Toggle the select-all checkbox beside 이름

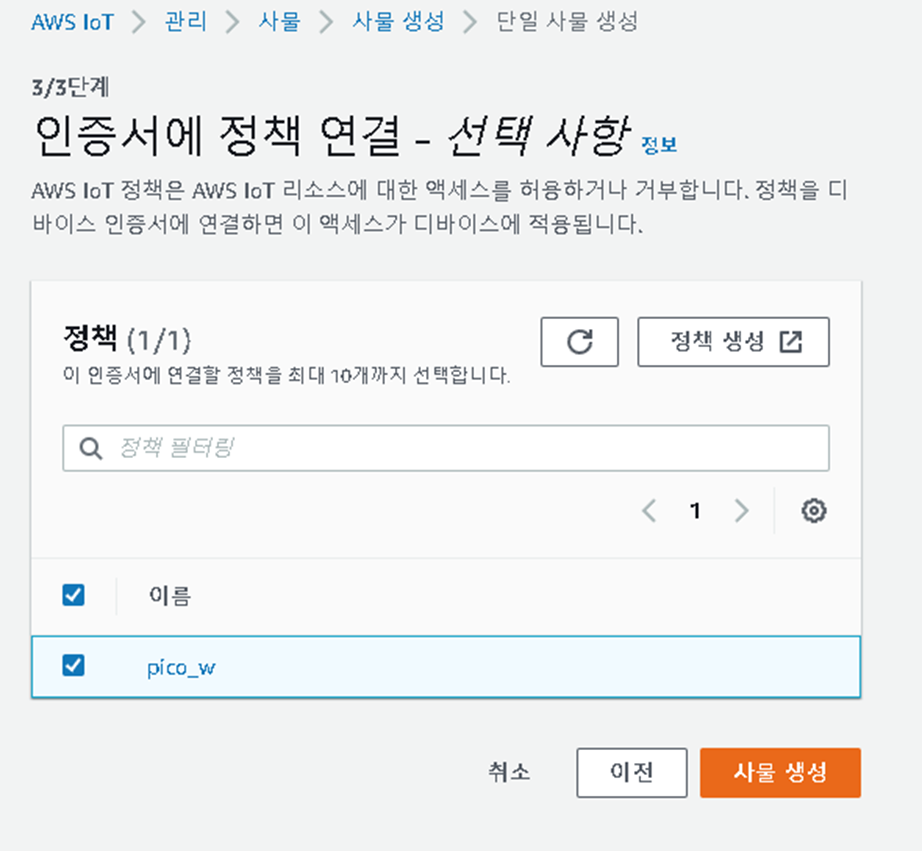point(74,595)
